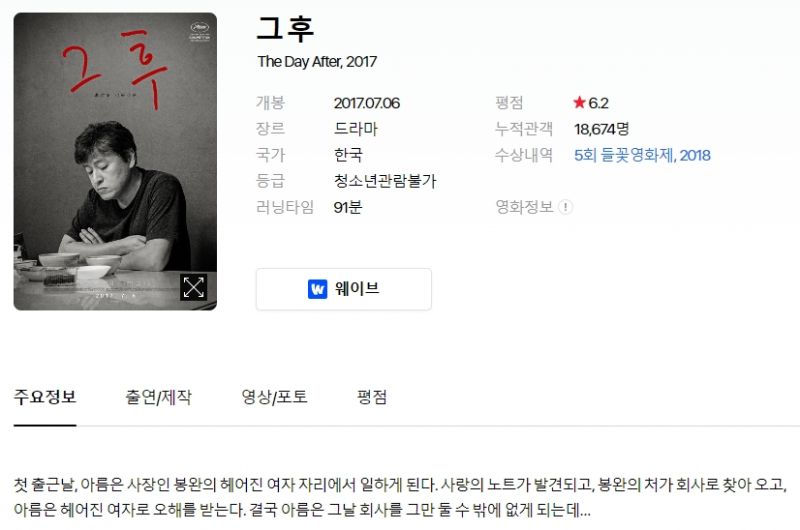This screenshot has height=530, width=800.
Task: Click the 영화정보 label
Action: pos(524,207)
